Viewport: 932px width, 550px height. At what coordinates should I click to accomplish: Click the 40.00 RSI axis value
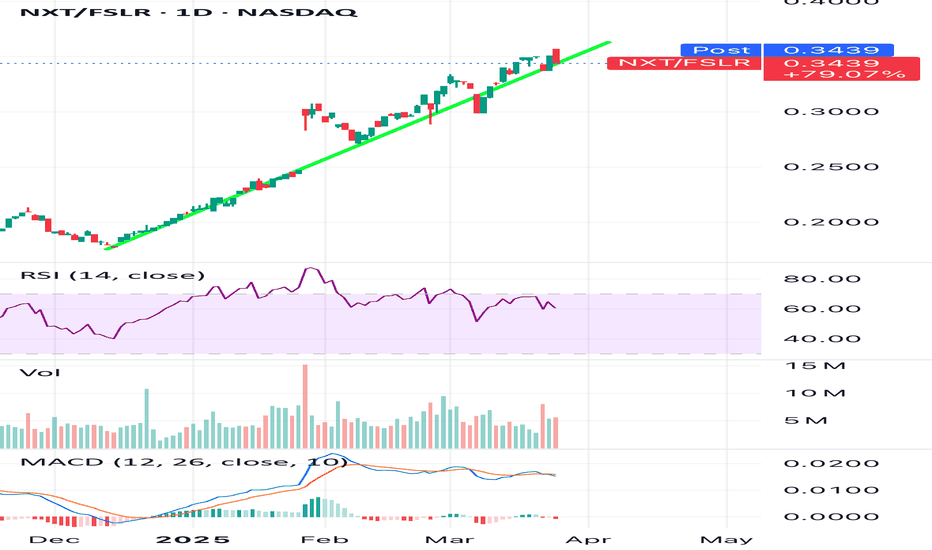click(822, 339)
